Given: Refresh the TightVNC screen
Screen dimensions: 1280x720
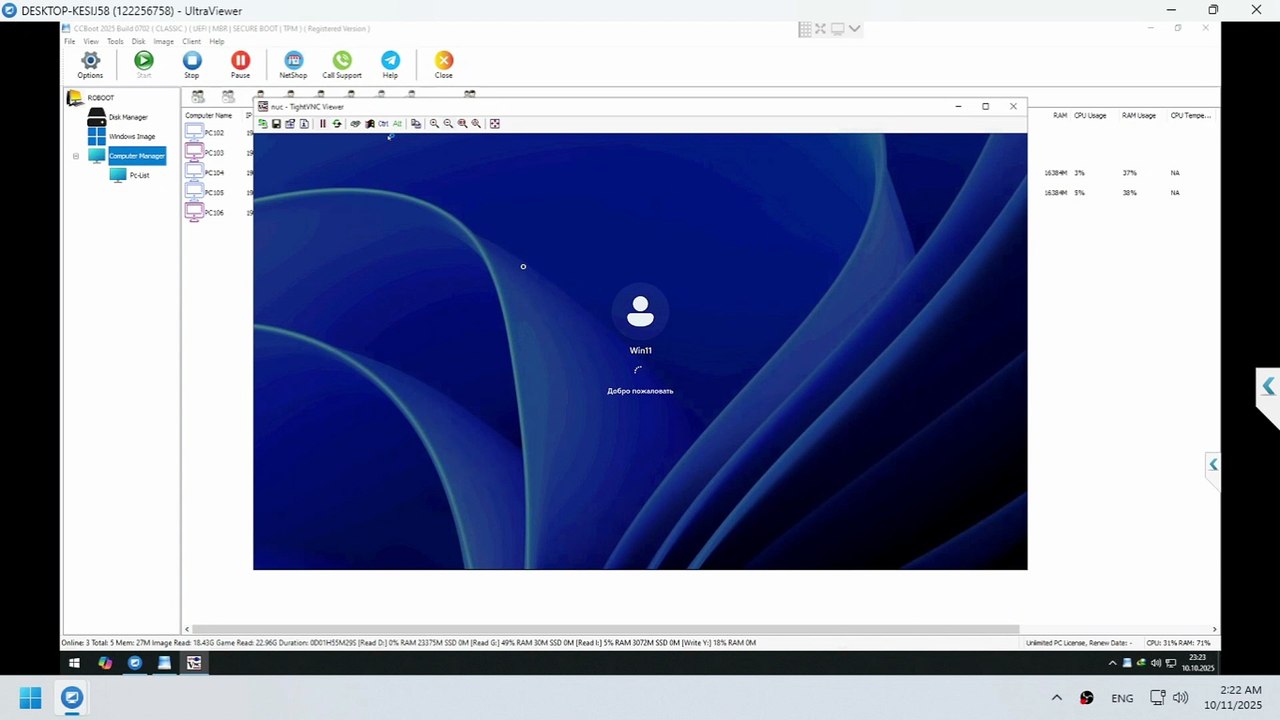Looking at the screenshot, I should point(336,124).
